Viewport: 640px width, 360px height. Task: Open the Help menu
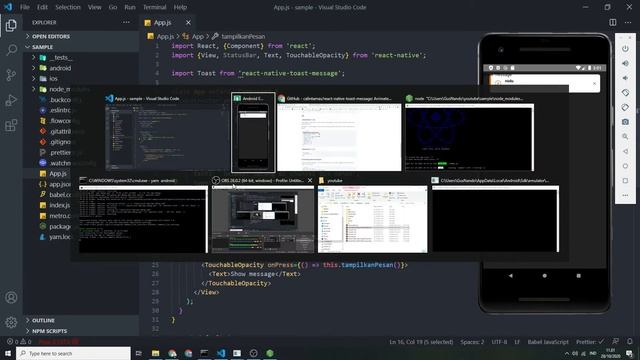coord(180,7)
